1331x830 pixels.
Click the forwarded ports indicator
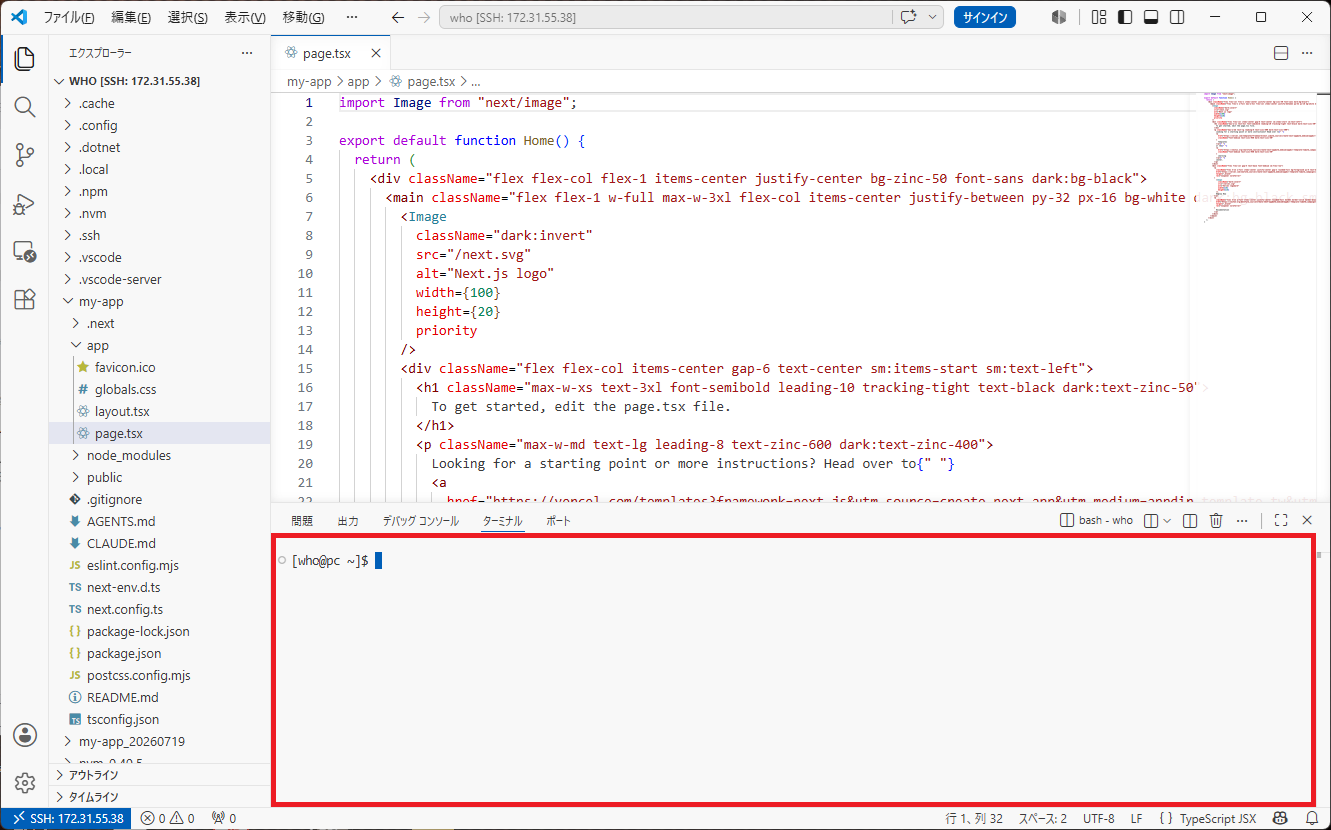click(x=224, y=818)
